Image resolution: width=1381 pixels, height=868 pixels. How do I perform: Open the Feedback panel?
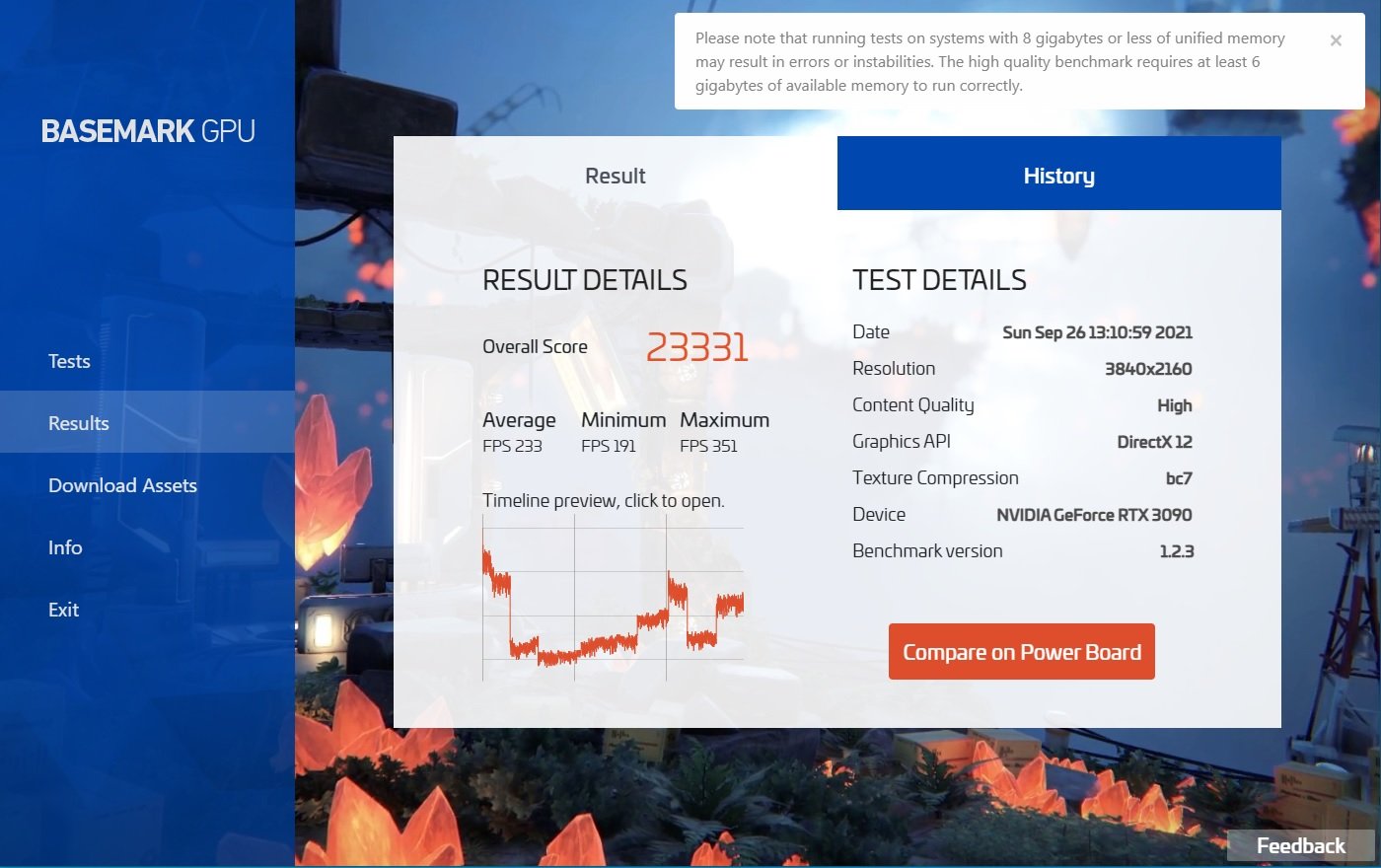(1301, 845)
